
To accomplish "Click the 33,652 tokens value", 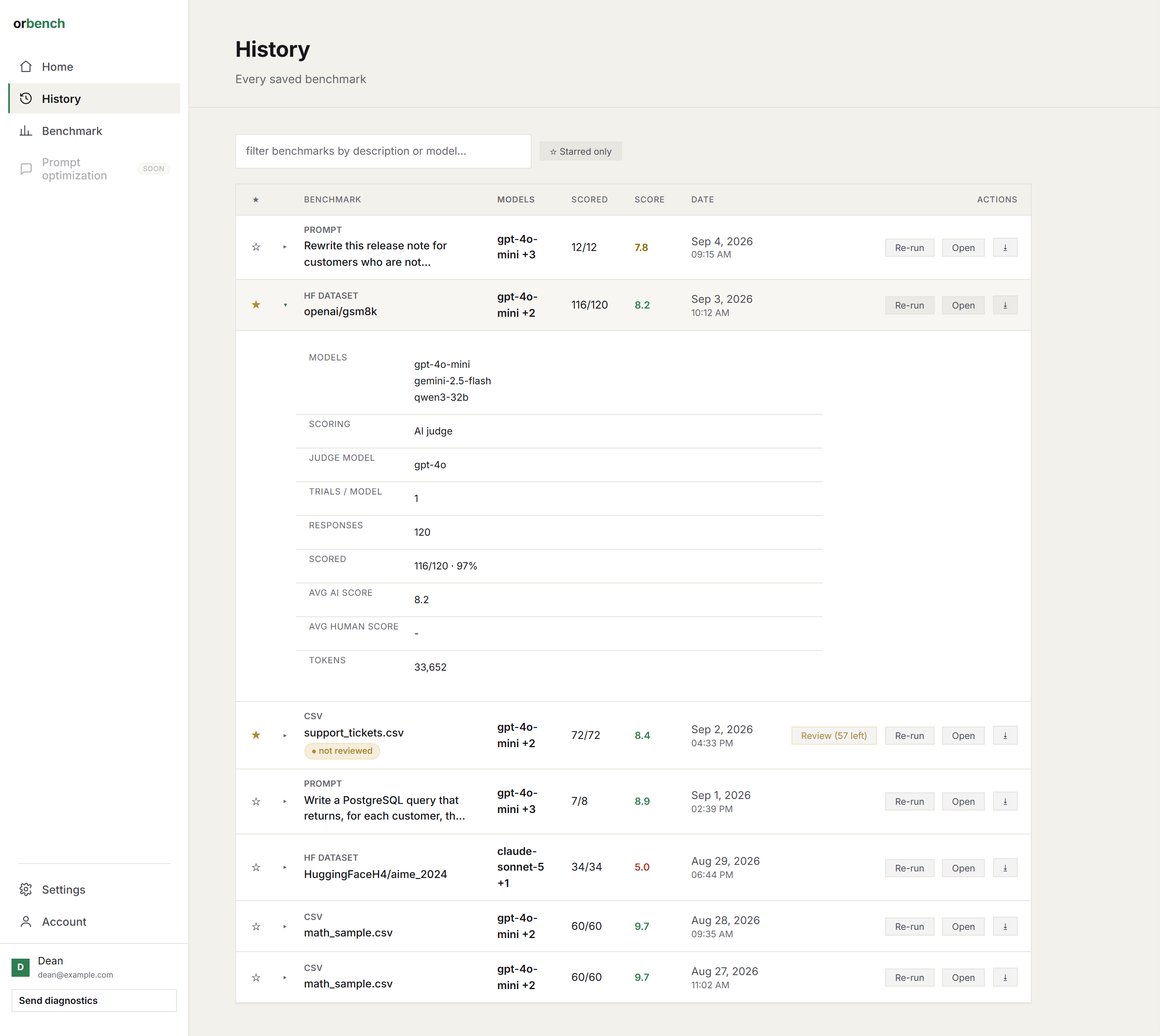I will pos(430,667).
